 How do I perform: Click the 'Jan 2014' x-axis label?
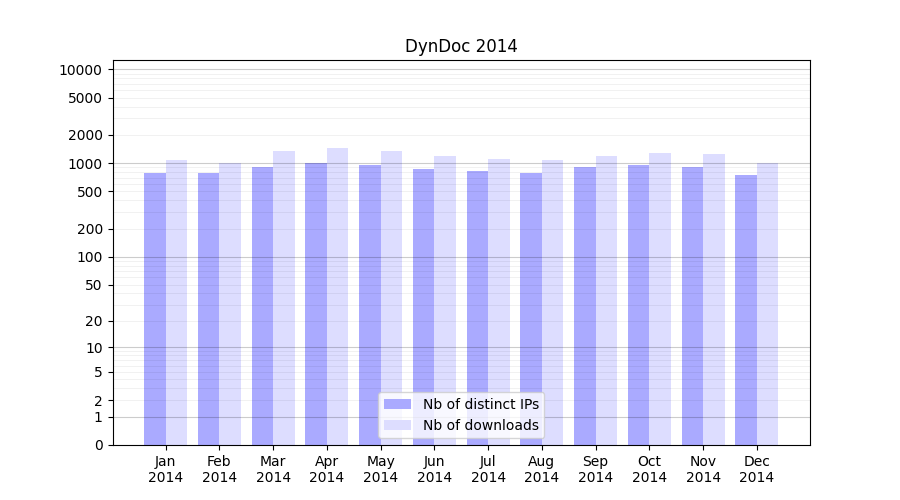(166, 469)
